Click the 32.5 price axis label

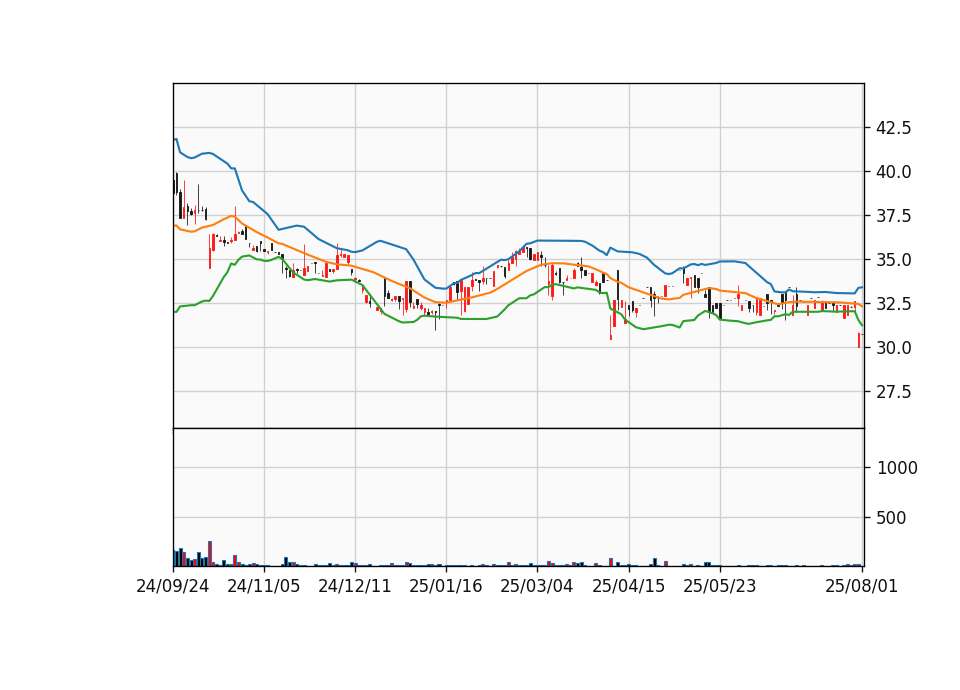894,304
